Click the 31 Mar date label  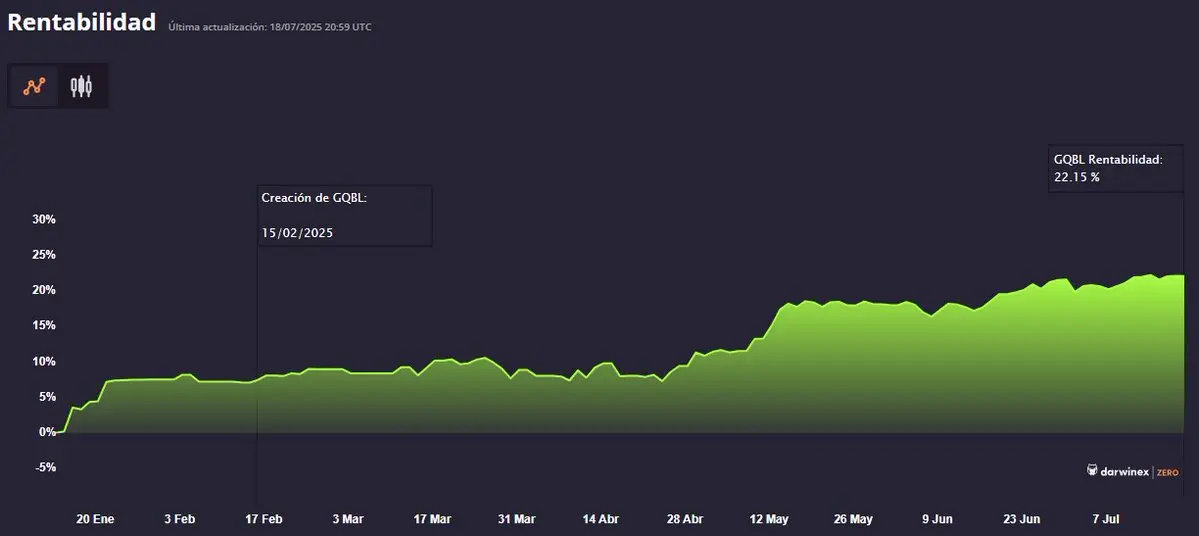(x=517, y=518)
